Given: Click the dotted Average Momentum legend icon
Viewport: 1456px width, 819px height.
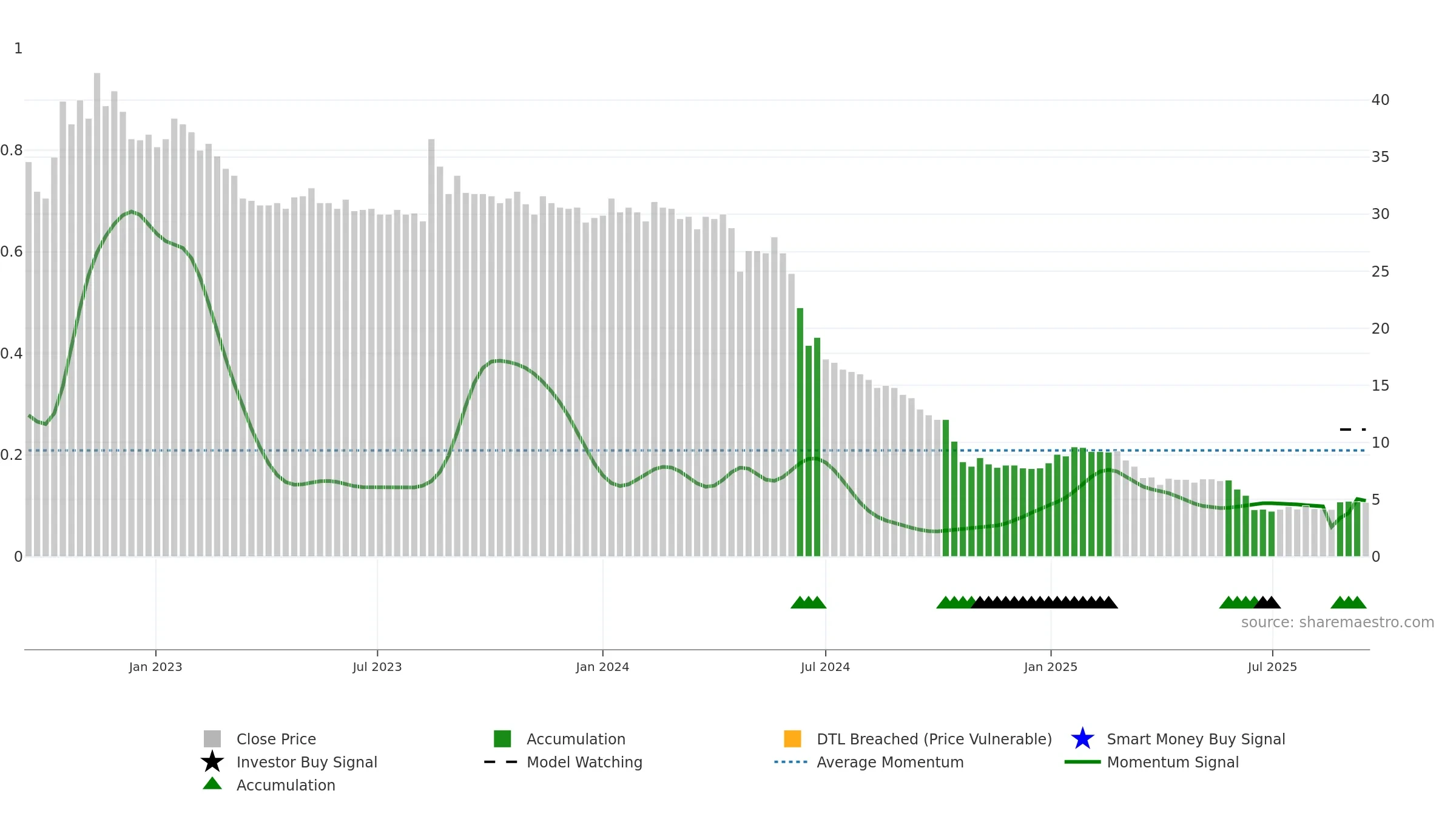Looking at the screenshot, I should [791, 762].
